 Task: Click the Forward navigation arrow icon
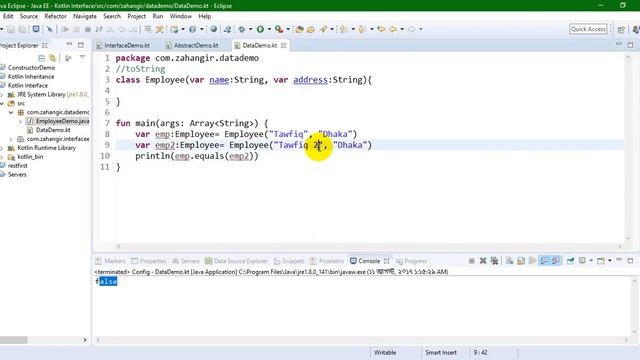[411, 29]
